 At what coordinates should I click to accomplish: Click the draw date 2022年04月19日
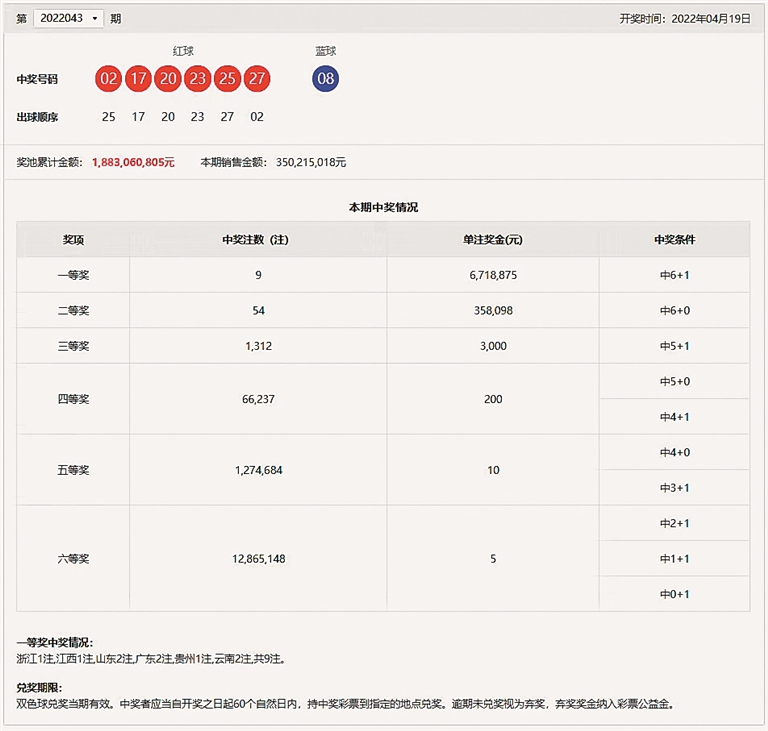point(710,18)
